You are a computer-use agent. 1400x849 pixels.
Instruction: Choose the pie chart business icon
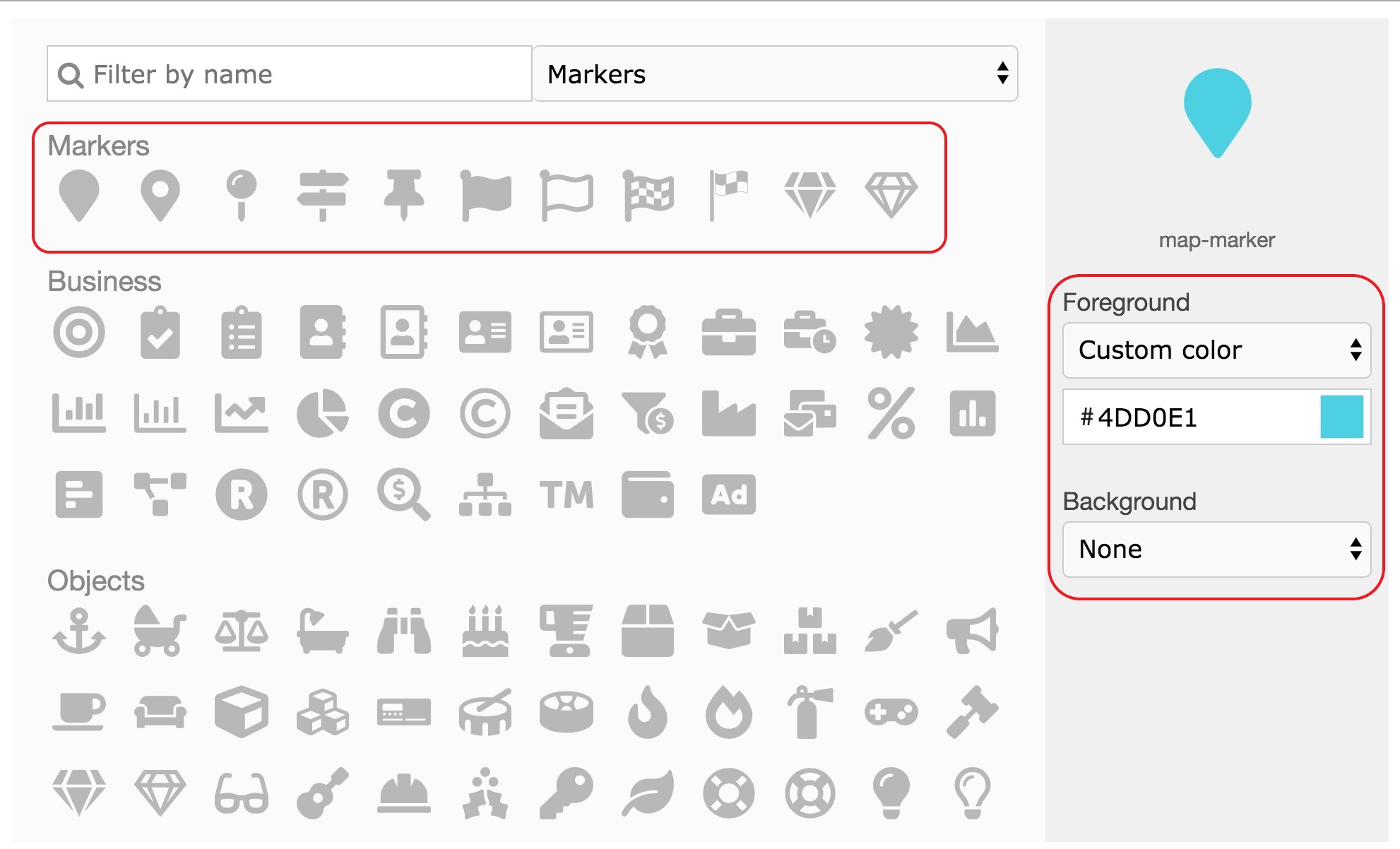322,413
